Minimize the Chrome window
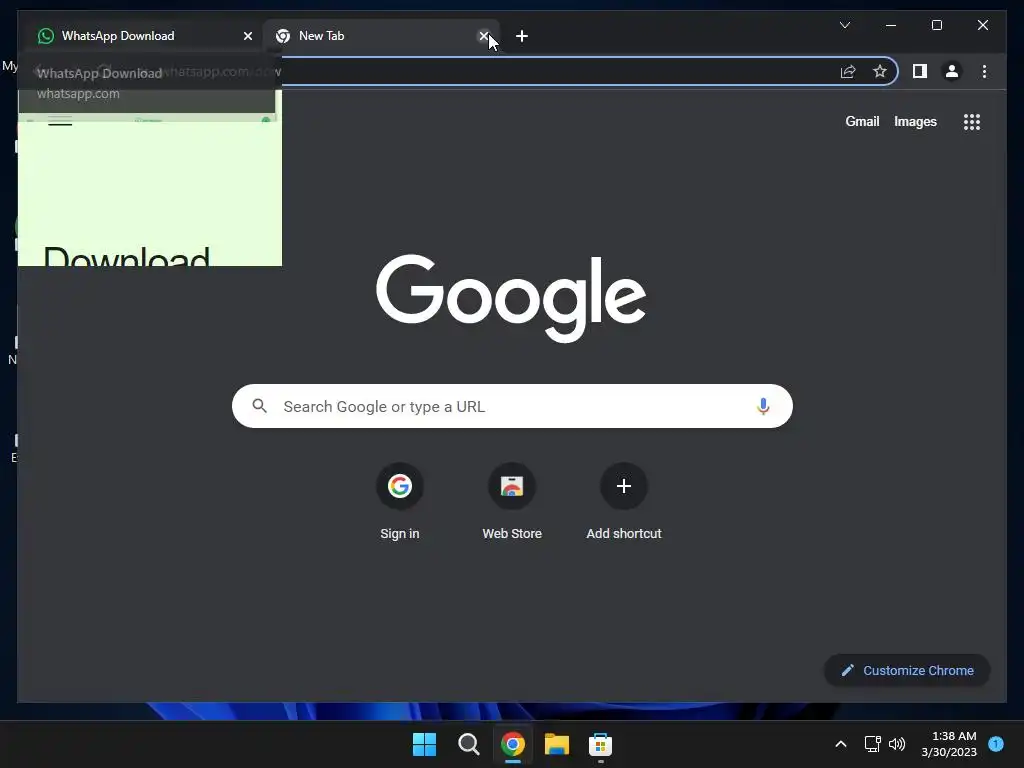 tap(891, 25)
